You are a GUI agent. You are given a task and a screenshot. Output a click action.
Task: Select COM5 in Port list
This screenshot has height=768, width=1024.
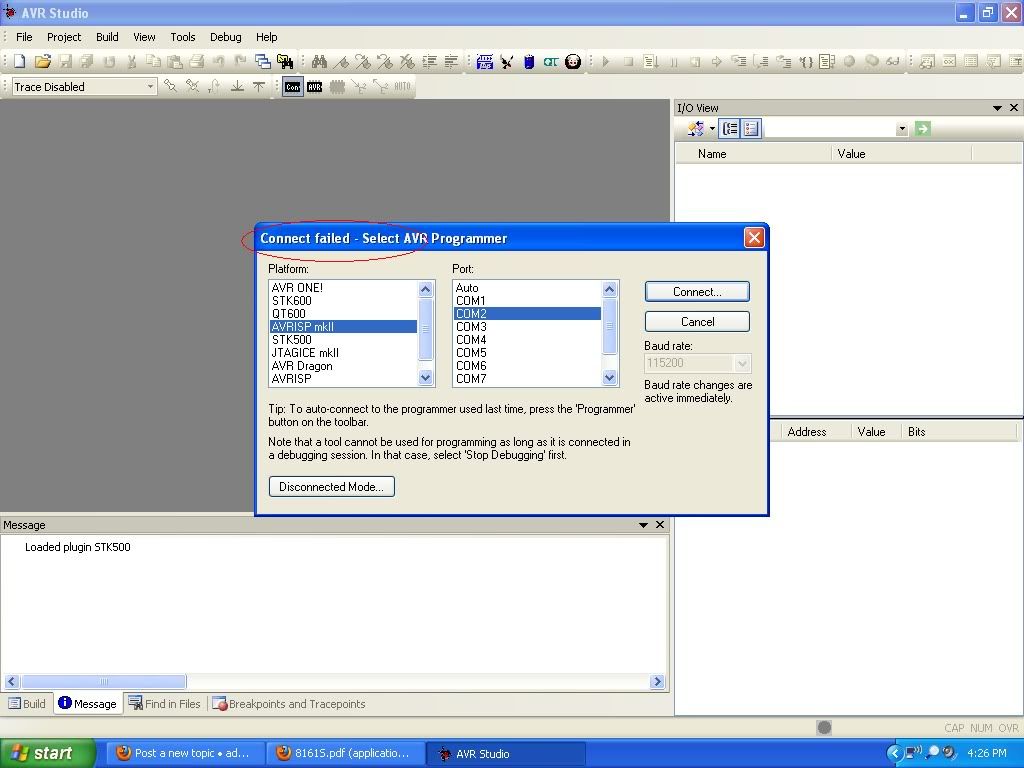(x=527, y=353)
